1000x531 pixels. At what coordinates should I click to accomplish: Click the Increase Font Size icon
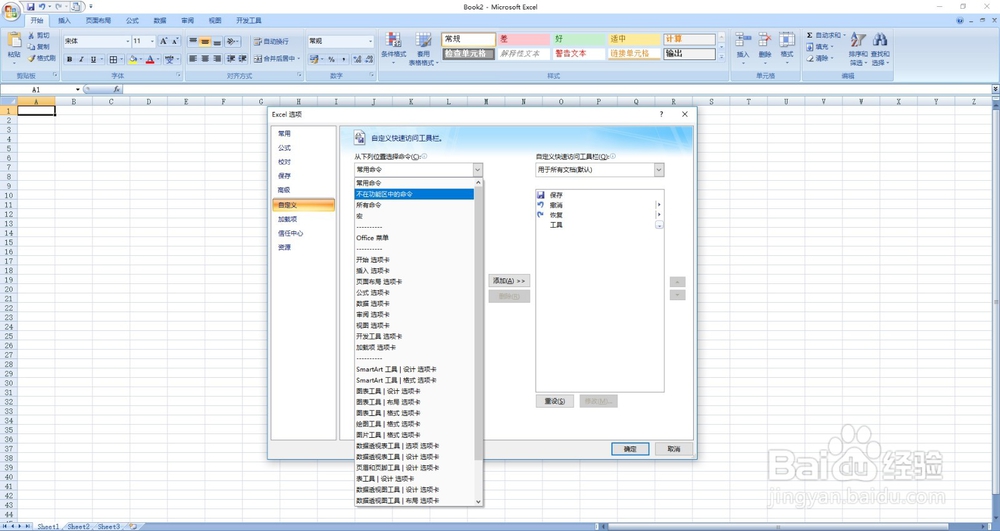click(163, 41)
